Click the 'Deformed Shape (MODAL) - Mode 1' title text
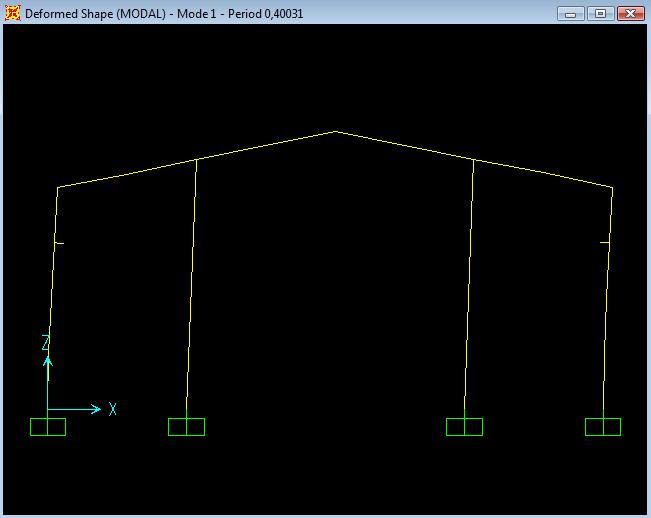651x518 pixels. pyautogui.click(x=120, y=14)
